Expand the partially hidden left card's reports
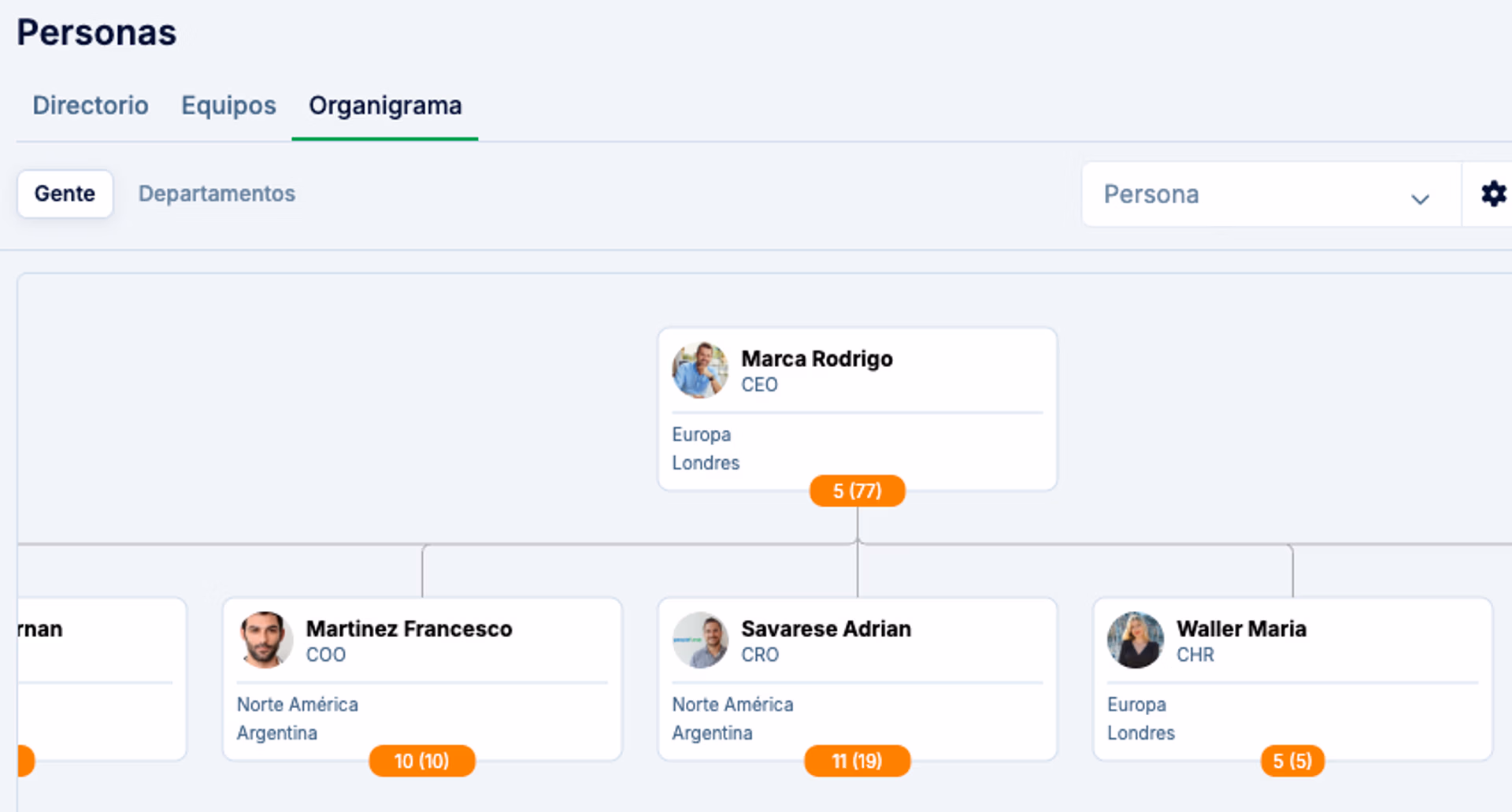Screen dimensions: 1512x812 click(x=25, y=761)
